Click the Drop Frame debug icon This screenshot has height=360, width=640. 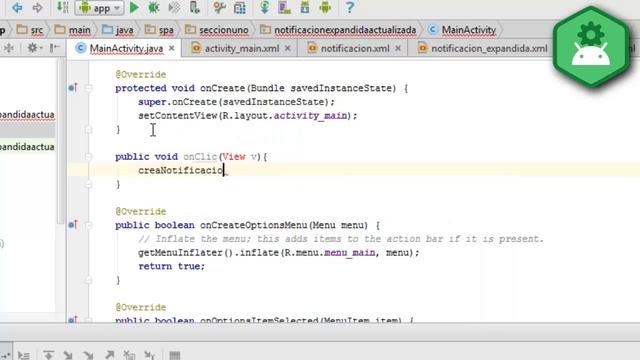click(x=129, y=355)
